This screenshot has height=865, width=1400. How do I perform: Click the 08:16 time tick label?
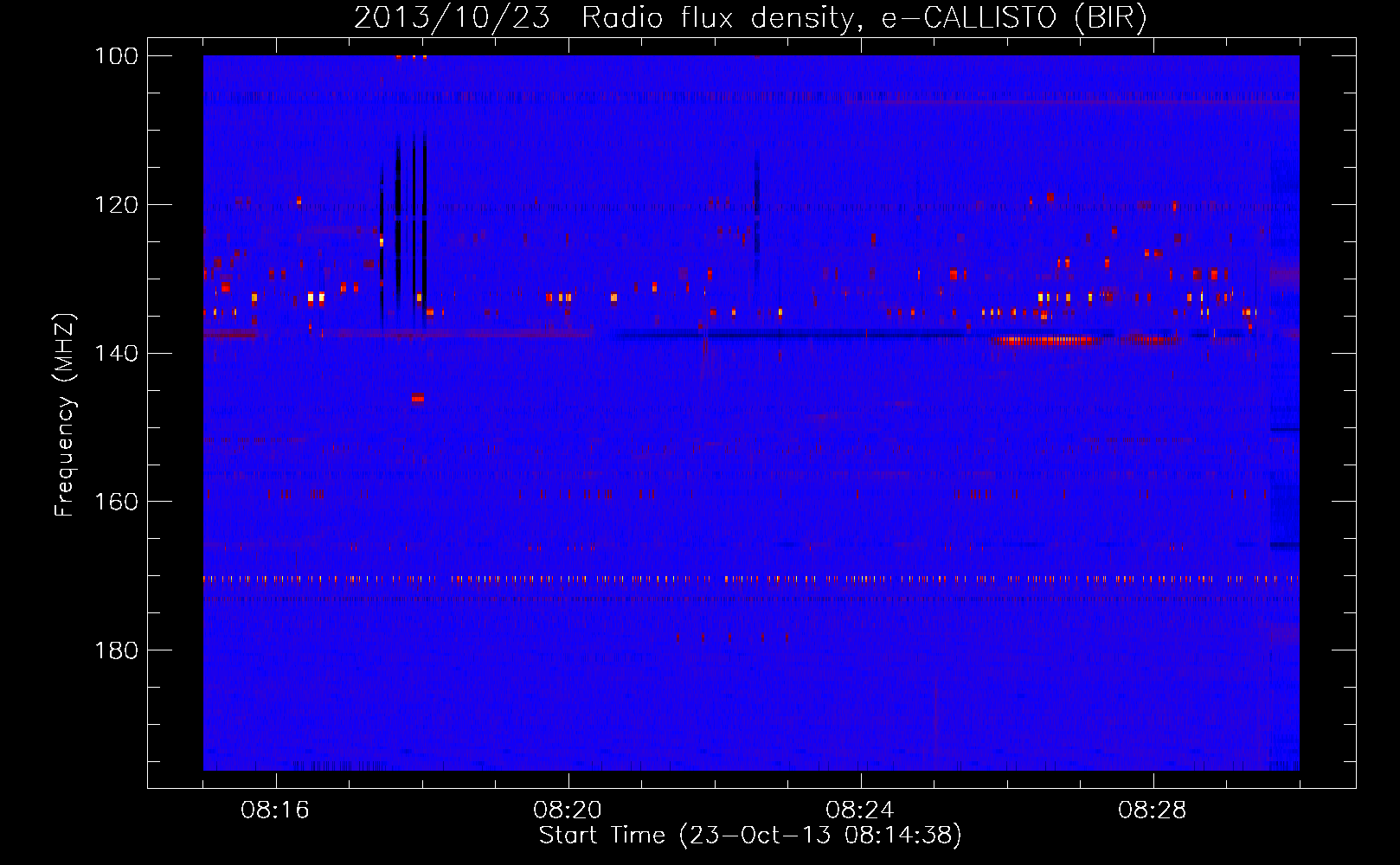(x=275, y=811)
